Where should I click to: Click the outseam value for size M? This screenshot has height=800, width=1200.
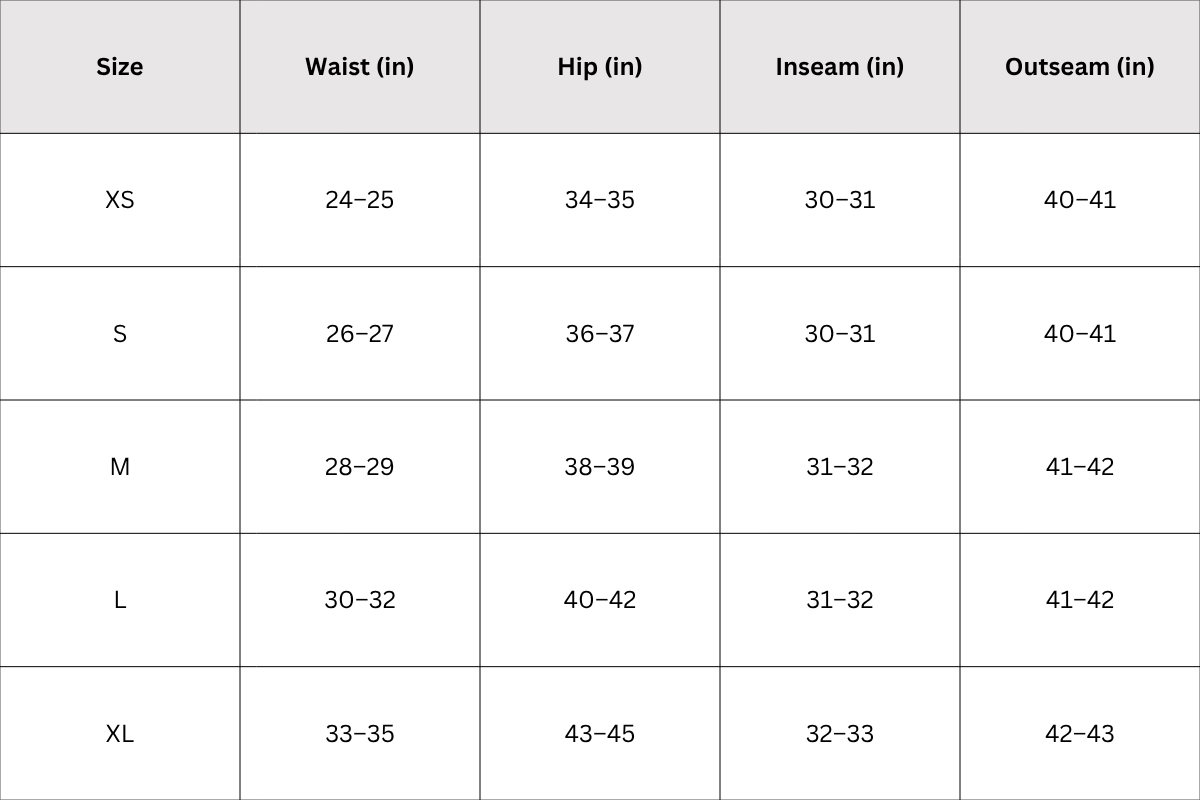[1080, 467]
